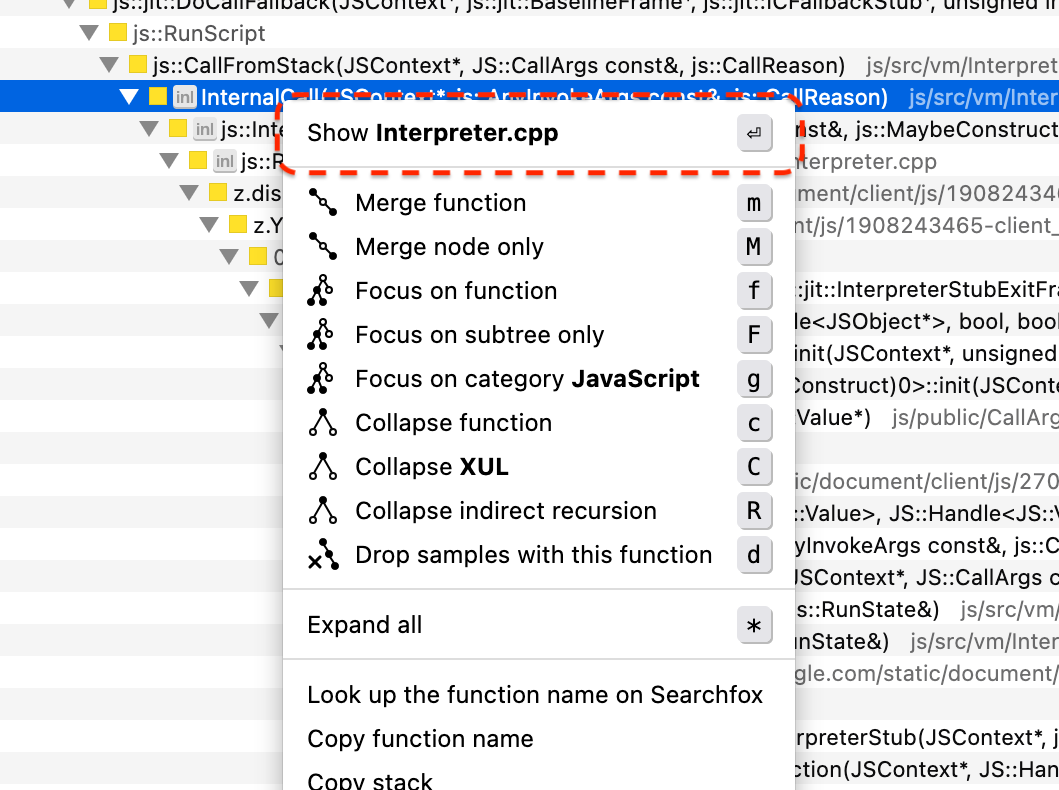Click the Focus on category JavaScript icon
The height and width of the screenshot is (790, 1059).
pyautogui.click(x=321, y=379)
